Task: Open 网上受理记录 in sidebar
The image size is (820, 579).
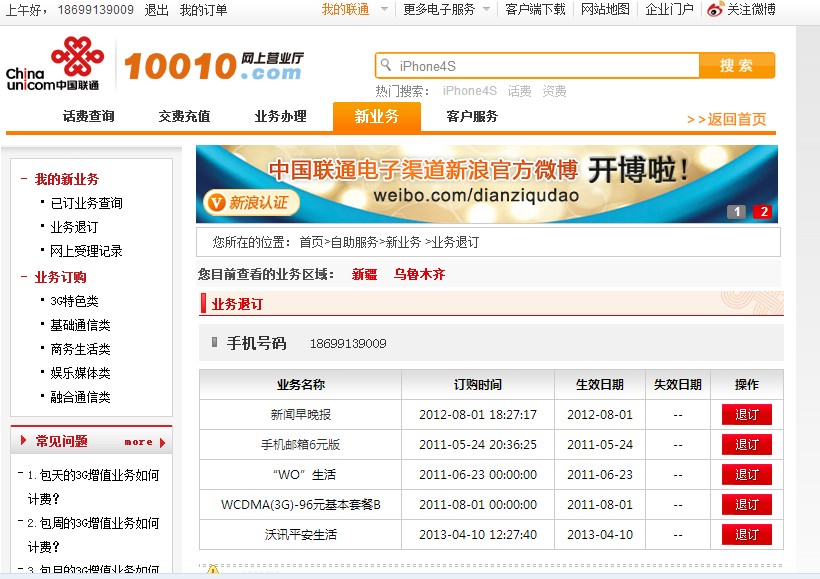Action: tap(86, 251)
